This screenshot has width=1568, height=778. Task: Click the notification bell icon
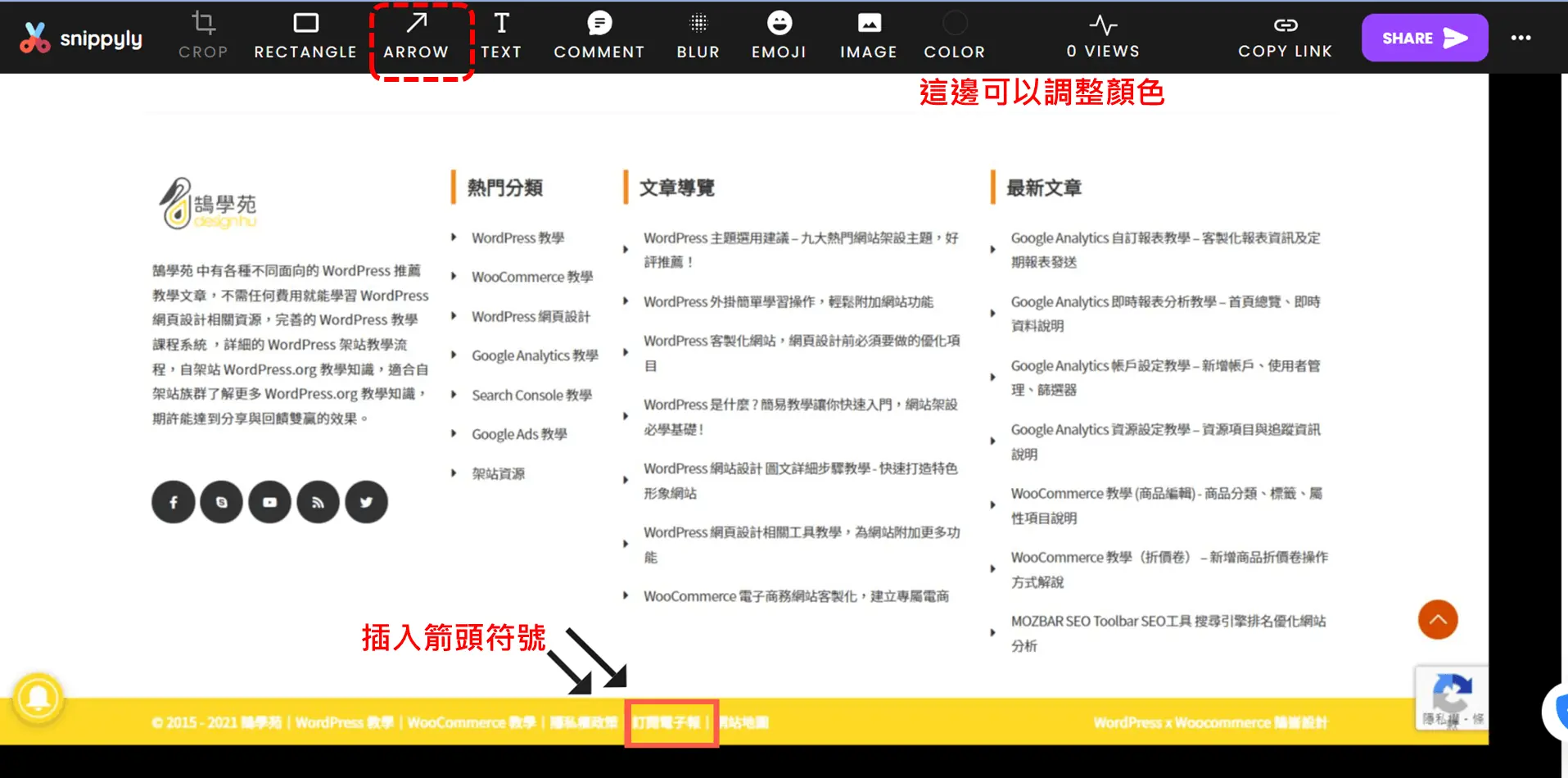click(x=38, y=699)
